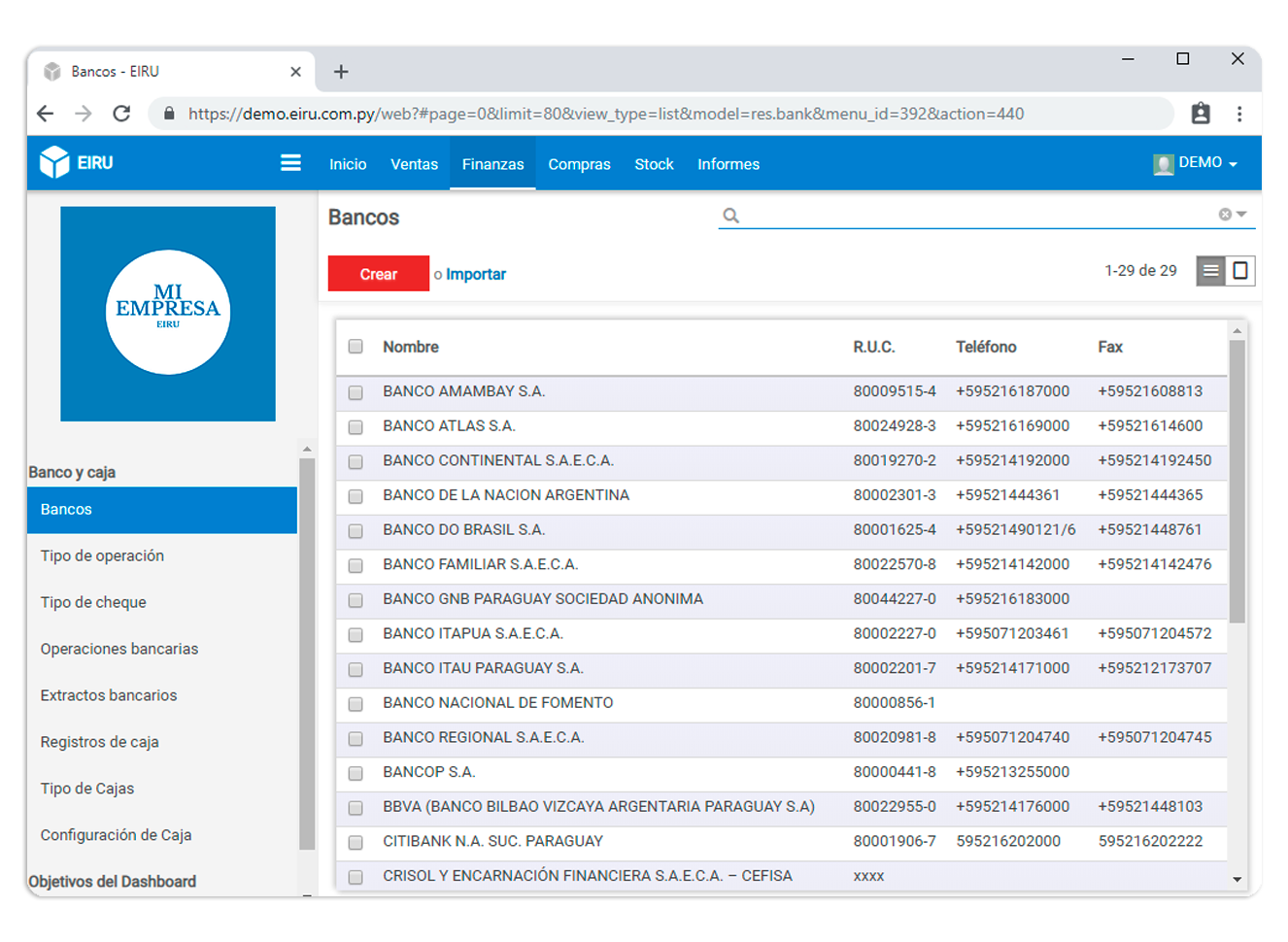Screen dimensions: 1288x942
Task: Open the BANCO REGIONAL S.A.E.C.A. record
Action: click(x=782, y=739)
